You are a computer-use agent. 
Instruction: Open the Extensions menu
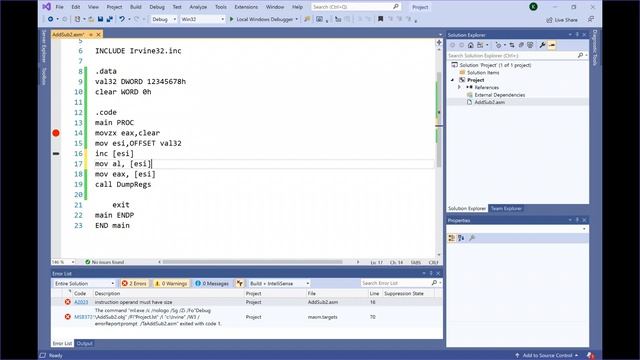[x=246, y=7]
